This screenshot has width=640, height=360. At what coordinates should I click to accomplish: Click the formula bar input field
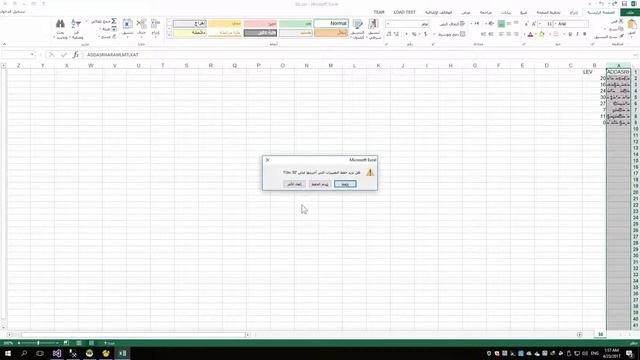359,55
